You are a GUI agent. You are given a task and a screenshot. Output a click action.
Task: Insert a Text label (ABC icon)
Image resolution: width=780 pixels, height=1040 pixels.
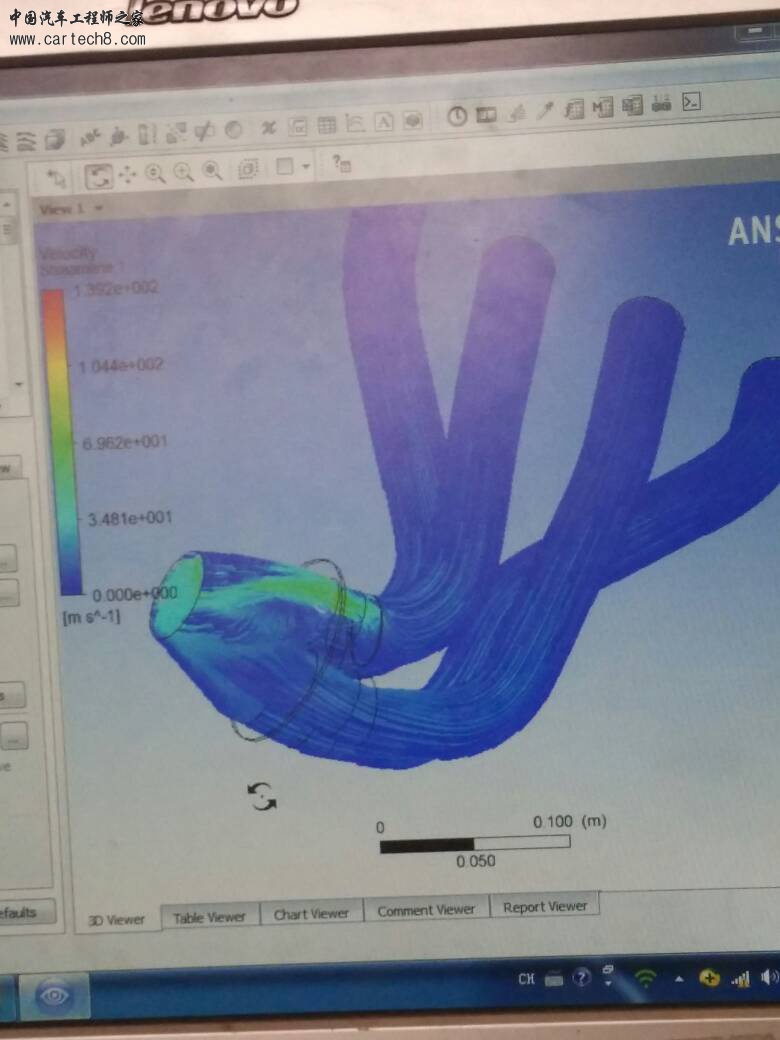91,137
